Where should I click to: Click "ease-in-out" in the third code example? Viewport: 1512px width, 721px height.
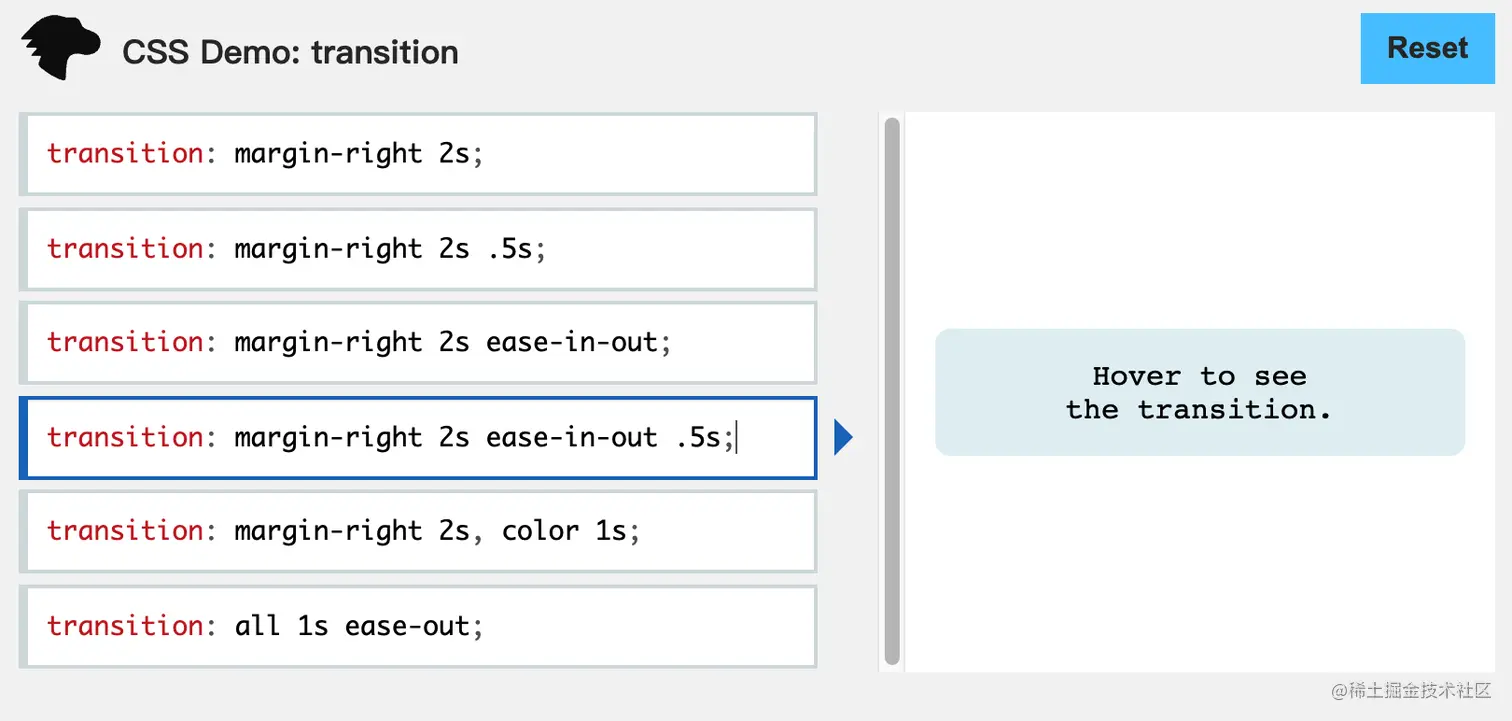(572, 342)
